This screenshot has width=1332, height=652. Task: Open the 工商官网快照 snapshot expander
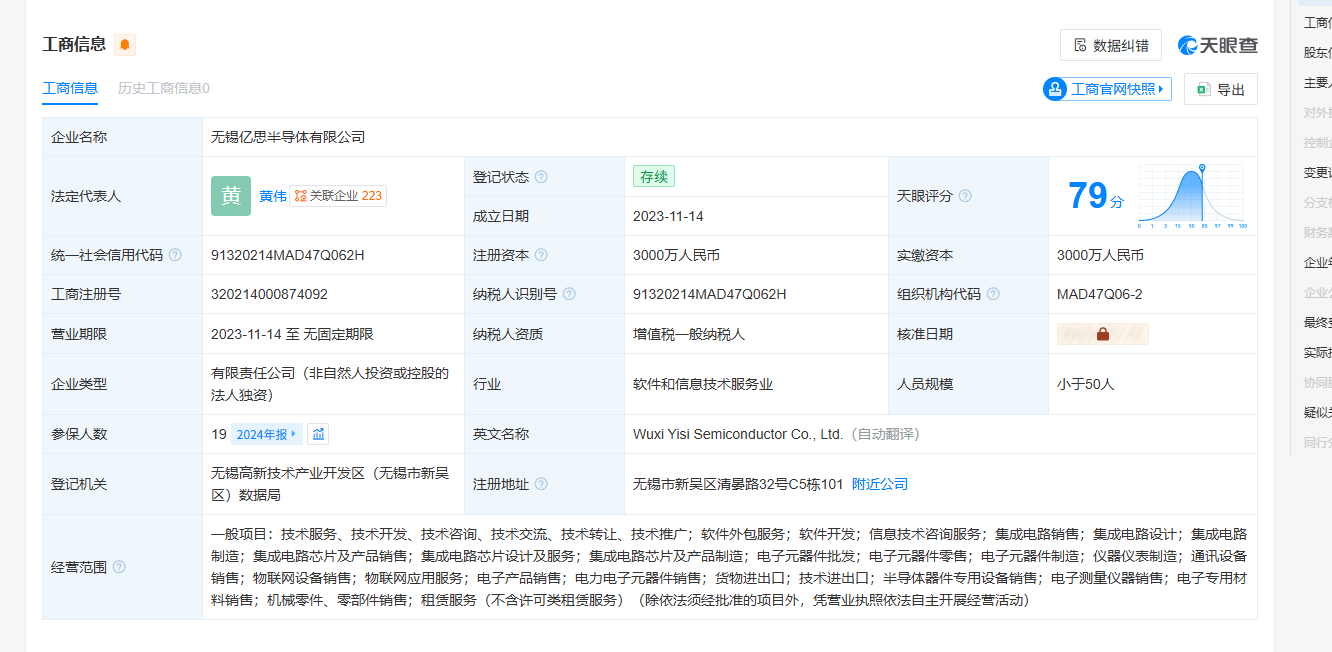click(1107, 89)
